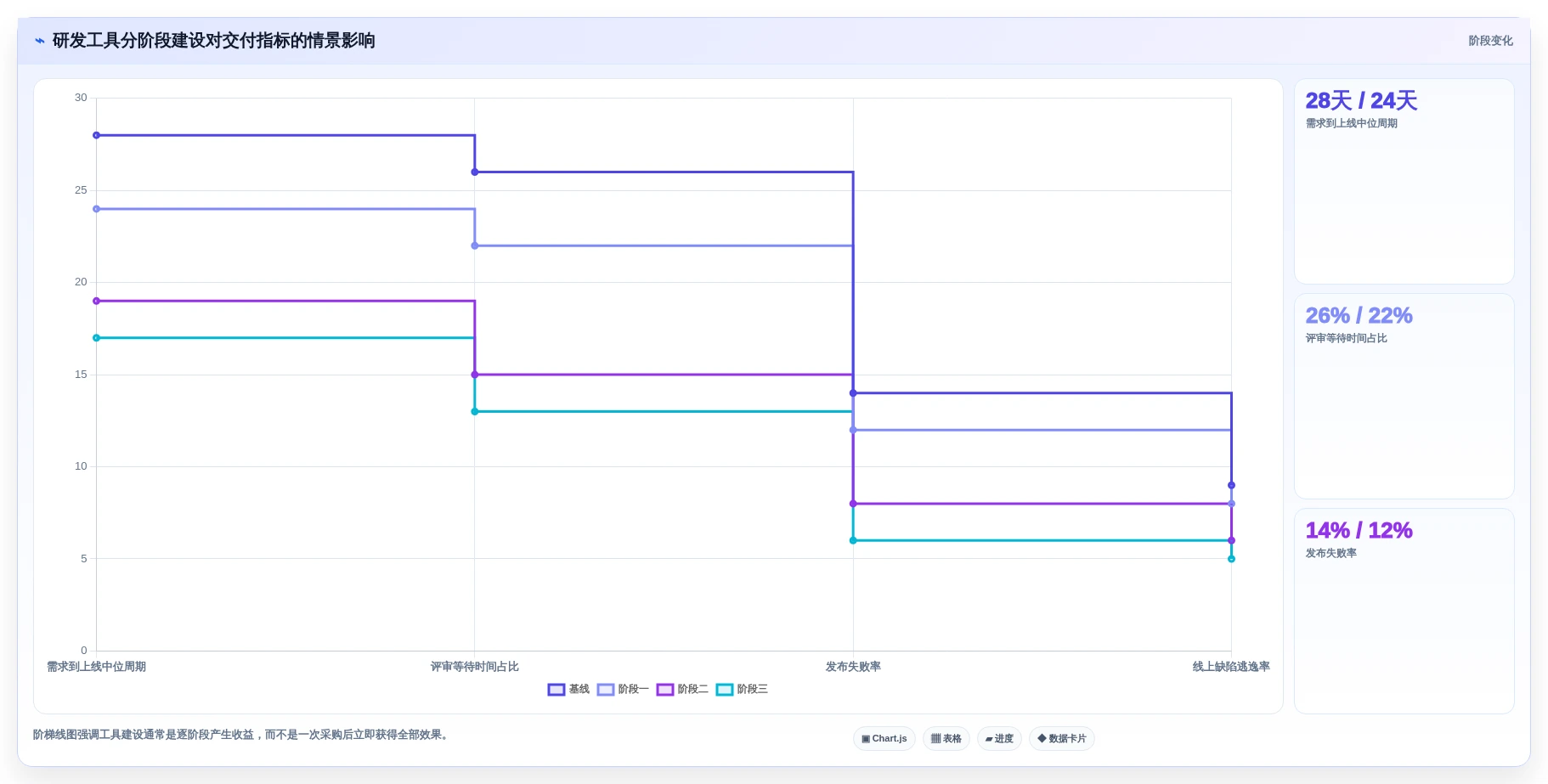Open the 14% / 12% metric card

[1404, 612]
